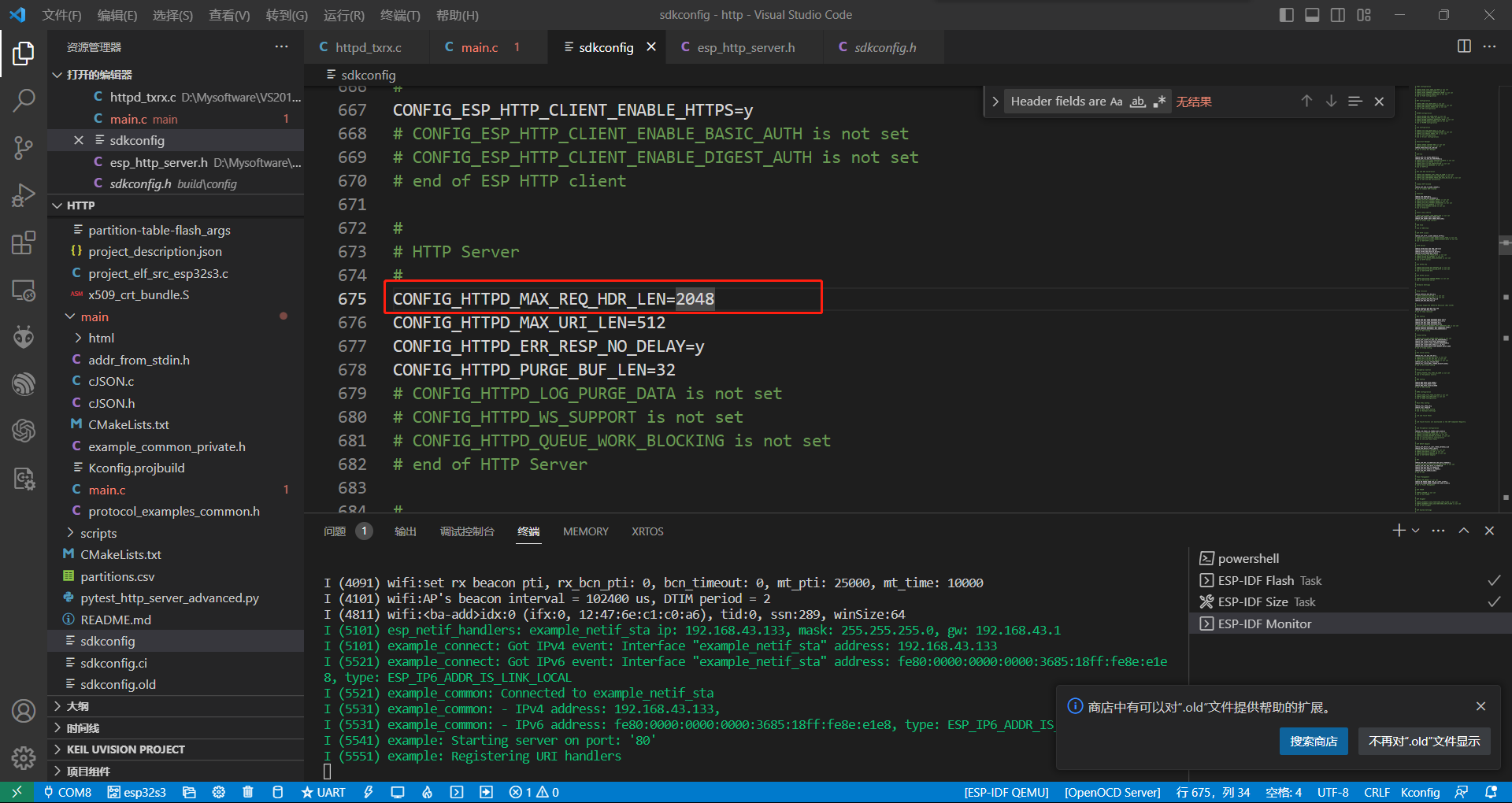This screenshot has height=803, width=1512.
Task: Expand the html folder in explorer
Action: 101,338
